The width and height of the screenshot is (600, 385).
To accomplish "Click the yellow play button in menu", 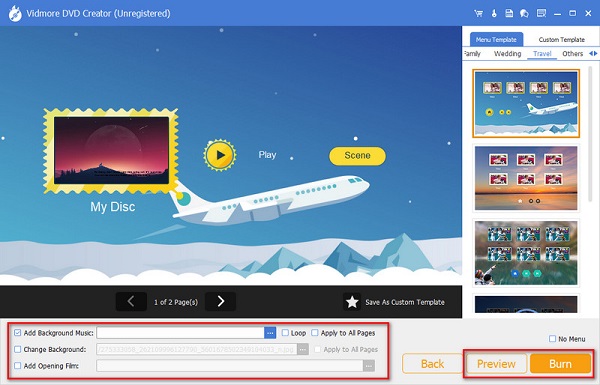I will click(x=220, y=155).
